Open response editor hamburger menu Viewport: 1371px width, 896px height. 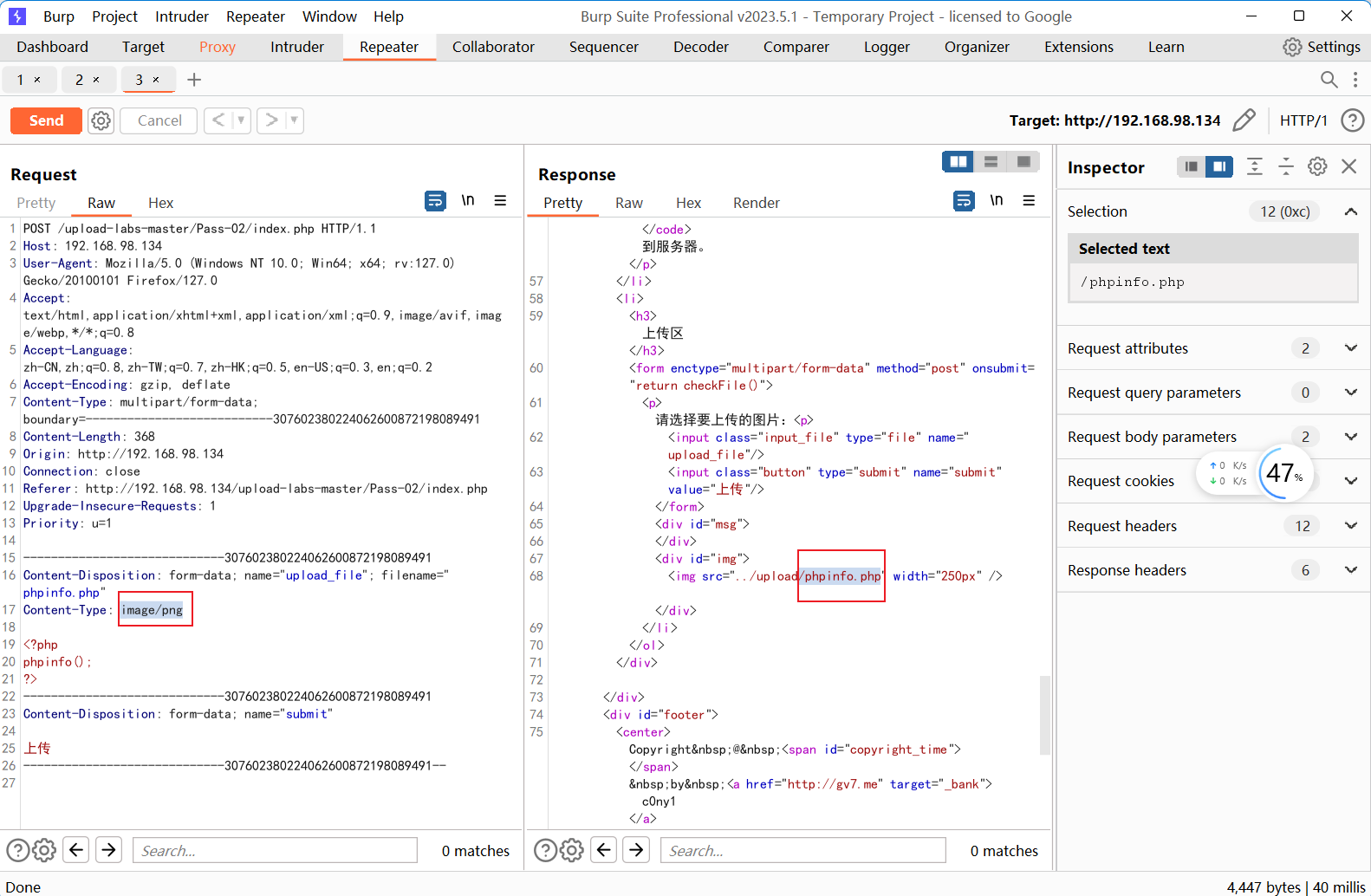(1029, 200)
